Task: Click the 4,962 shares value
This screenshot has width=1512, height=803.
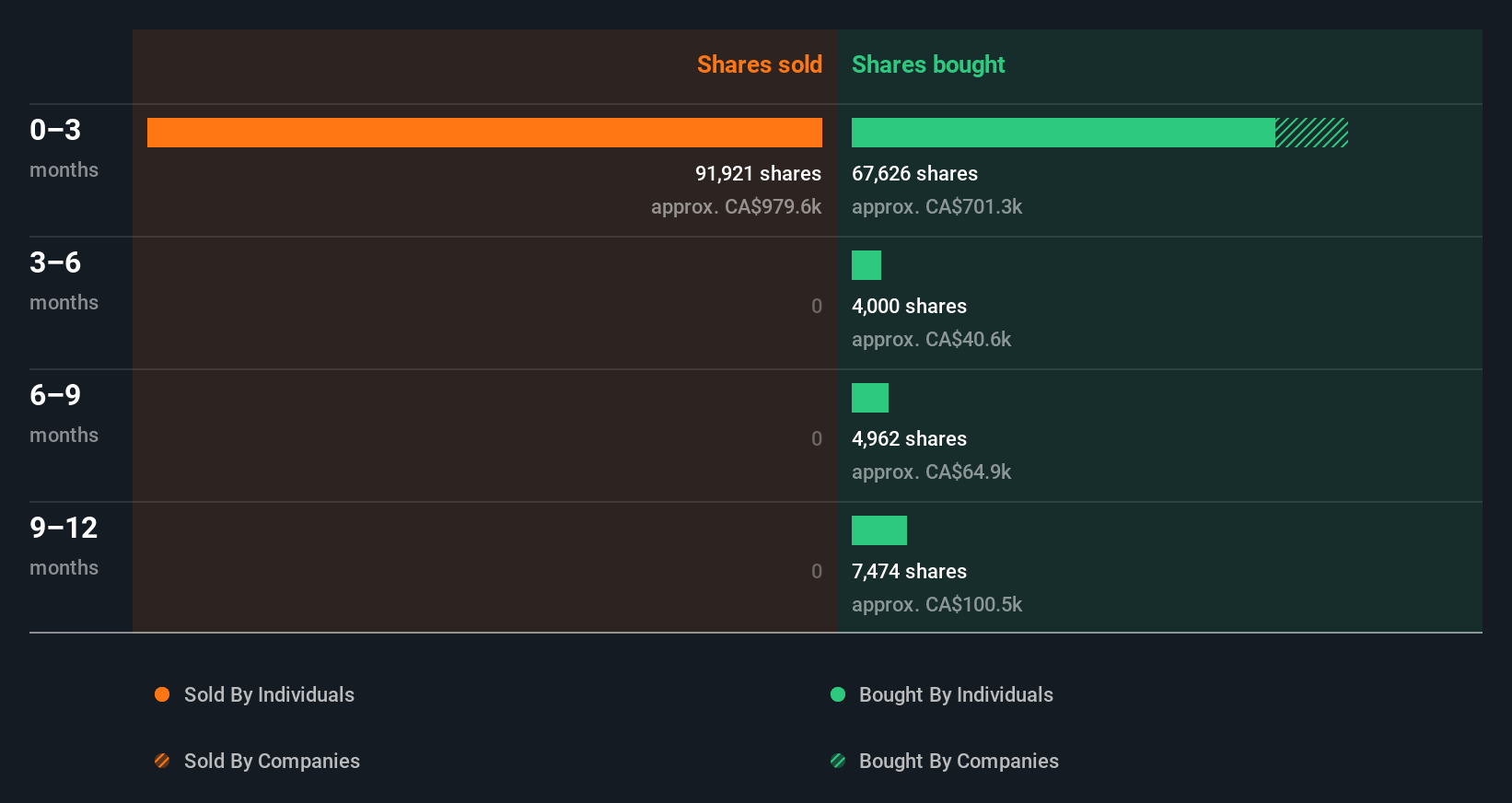Action: 909,438
